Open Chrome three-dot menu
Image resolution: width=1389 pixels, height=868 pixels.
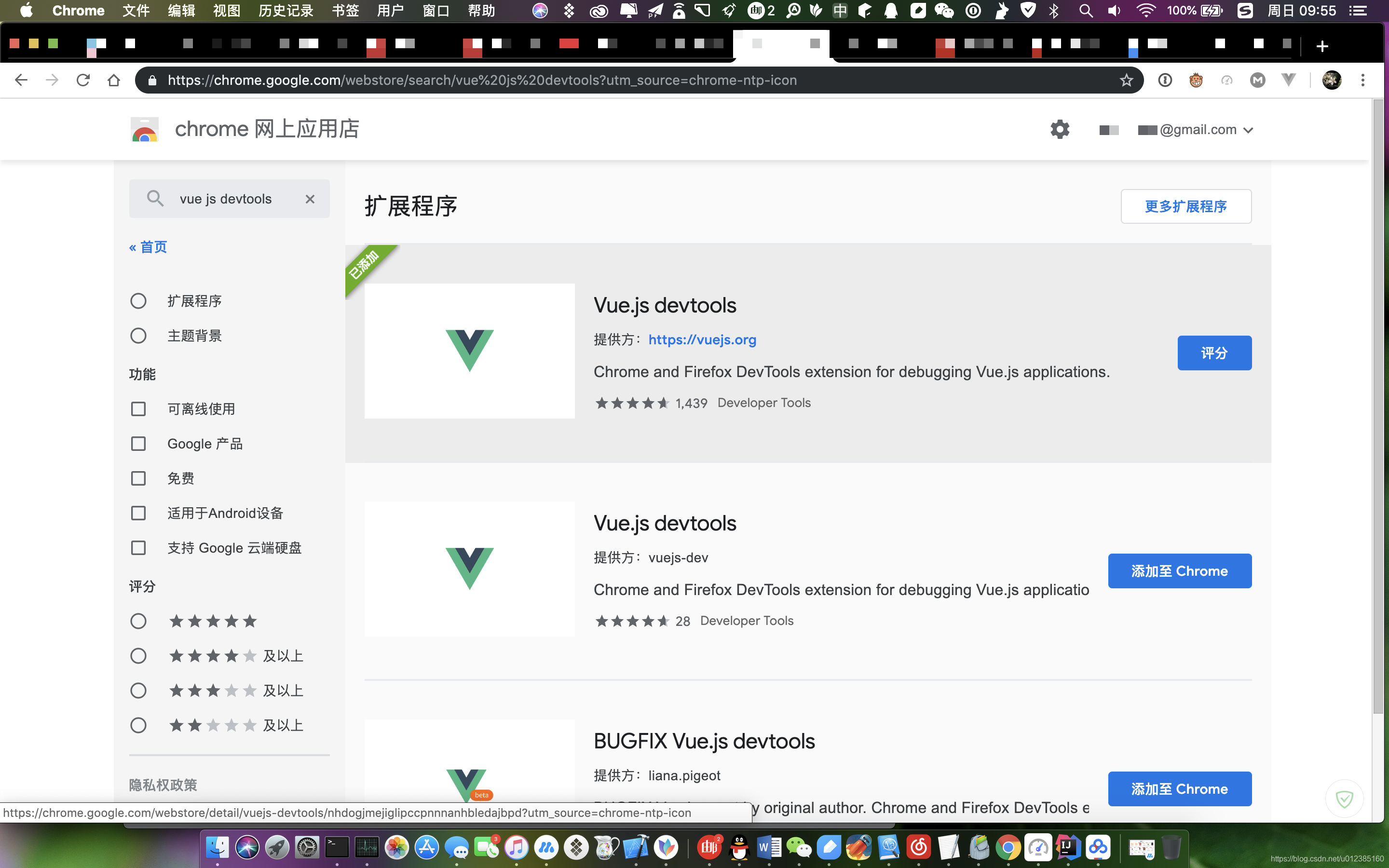coord(1362,81)
